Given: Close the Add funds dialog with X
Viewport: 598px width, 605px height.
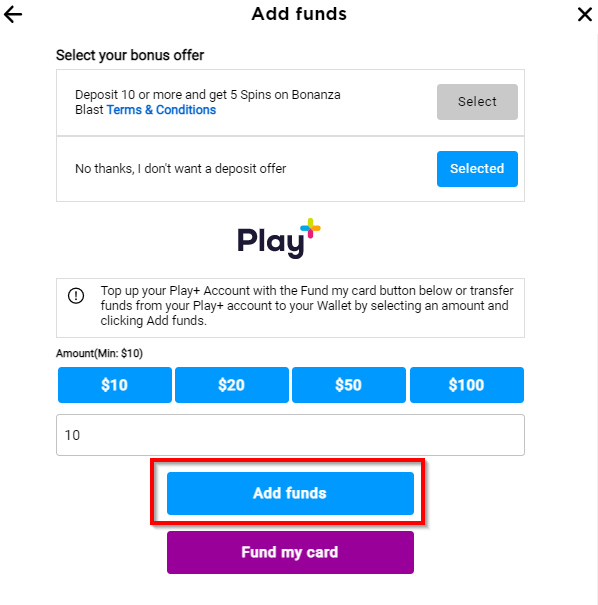Looking at the screenshot, I should [584, 15].
